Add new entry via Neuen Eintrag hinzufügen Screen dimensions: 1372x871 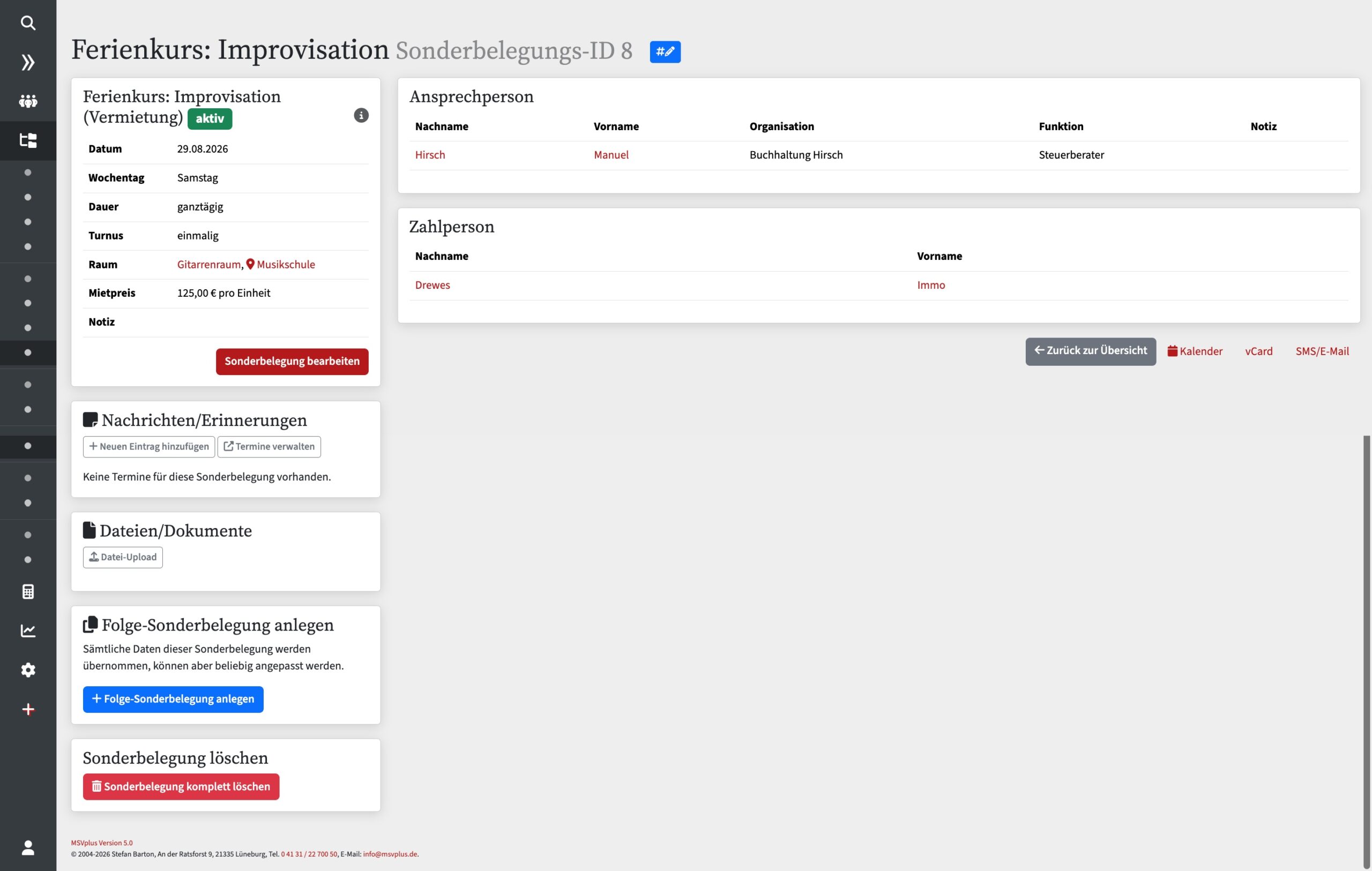point(148,447)
